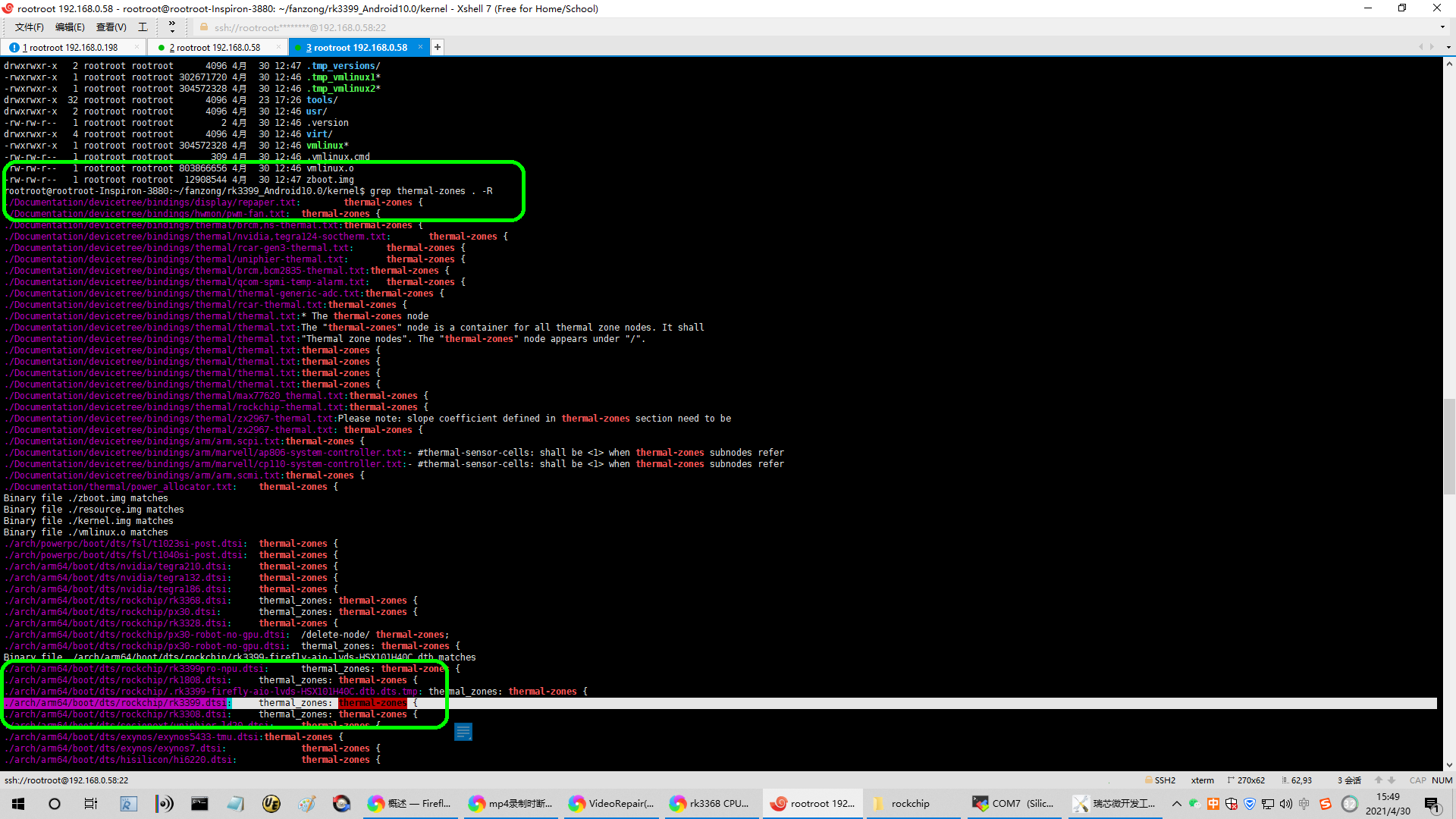Open the tab list dropdown at right of tabs
The image size is (1456, 819).
point(1448,47)
